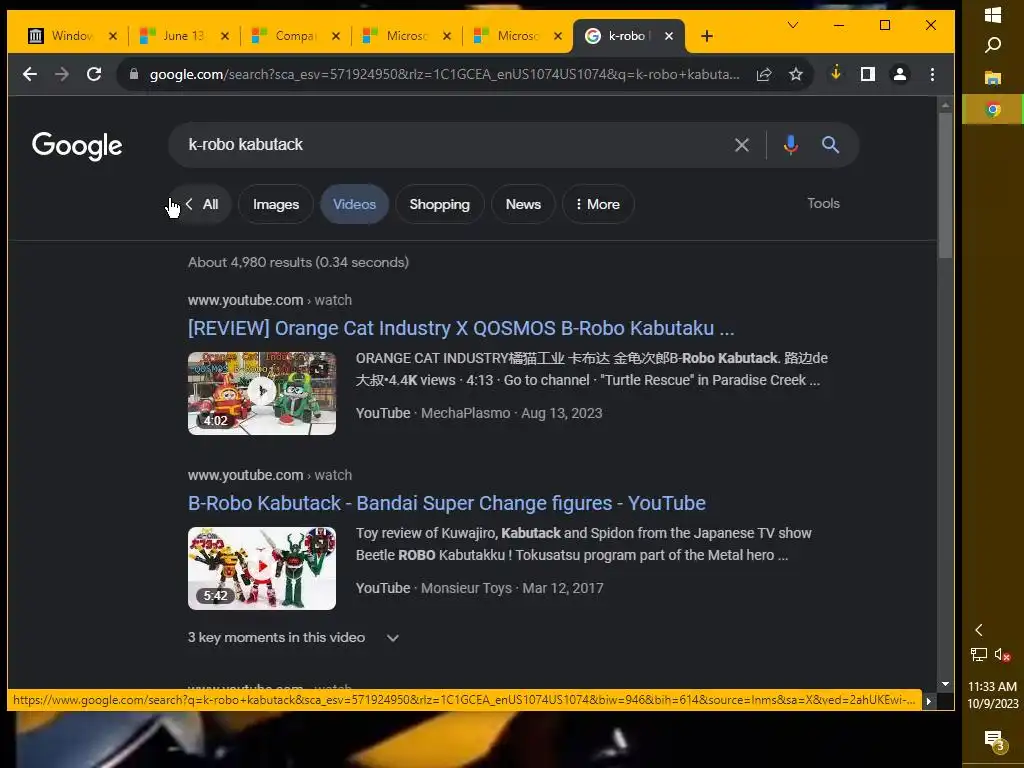Click the address bar URL
Viewport: 1024px width, 768px height.
coord(444,74)
